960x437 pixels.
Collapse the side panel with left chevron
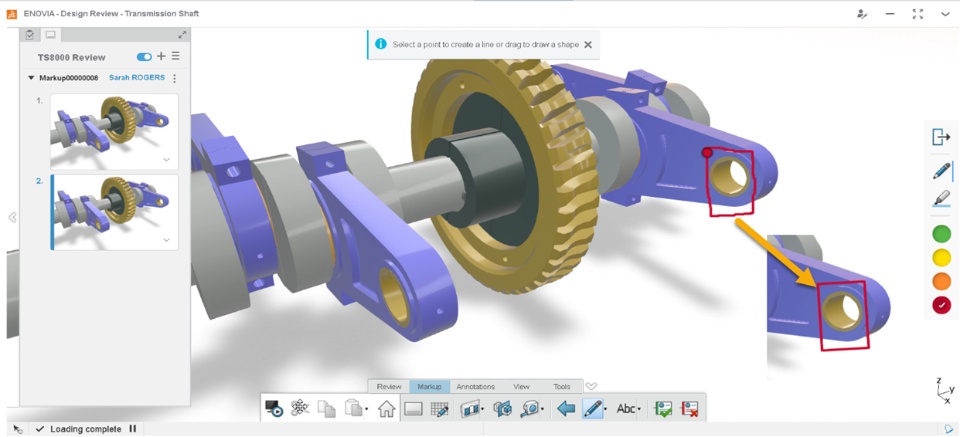12,217
